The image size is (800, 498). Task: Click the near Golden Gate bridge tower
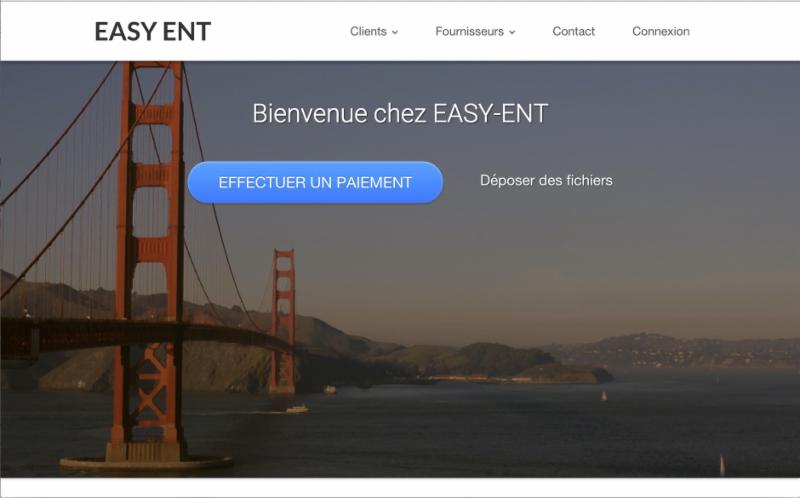coord(150,255)
